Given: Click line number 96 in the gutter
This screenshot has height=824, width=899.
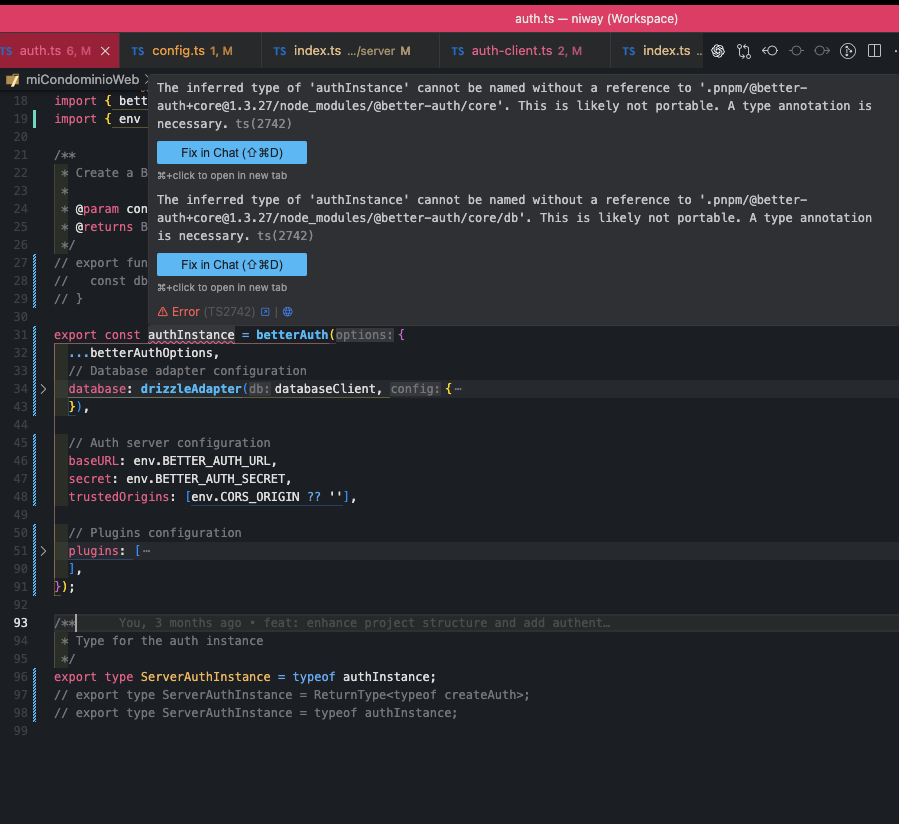Looking at the screenshot, I should tap(21, 677).
